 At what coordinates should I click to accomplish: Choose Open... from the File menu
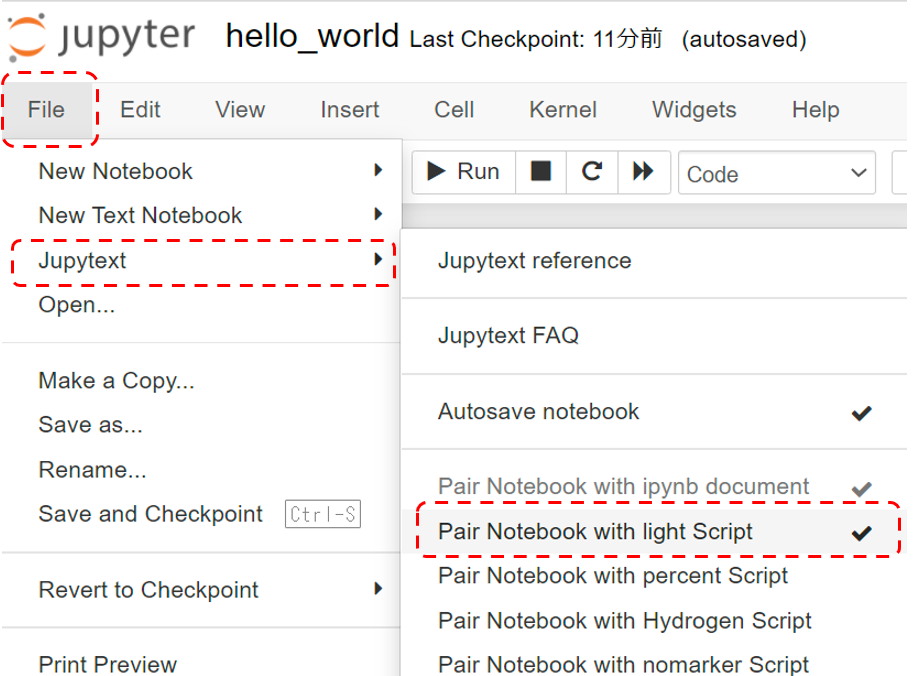point(201,305)
